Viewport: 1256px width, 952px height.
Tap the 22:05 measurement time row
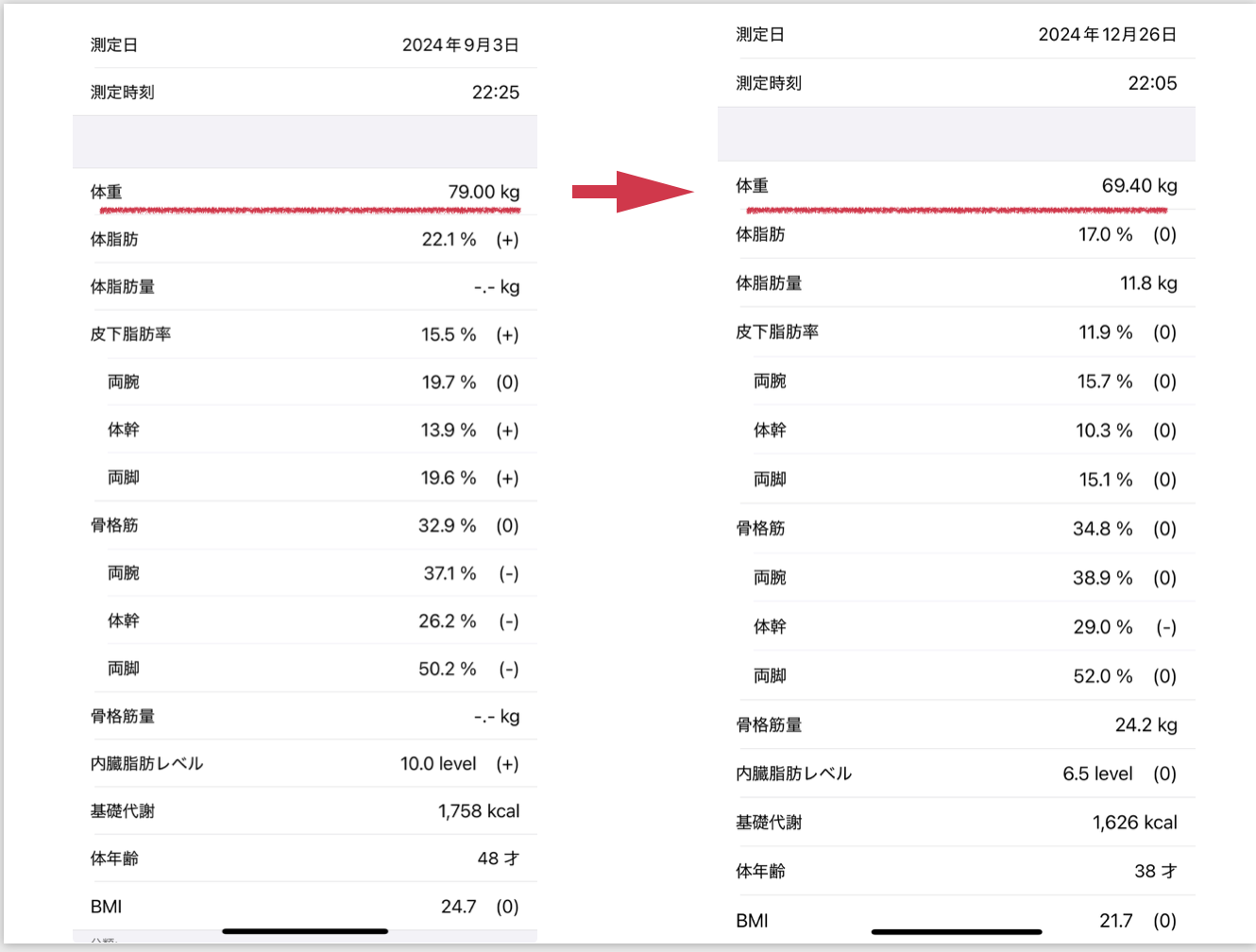click(x=957, y=83)
